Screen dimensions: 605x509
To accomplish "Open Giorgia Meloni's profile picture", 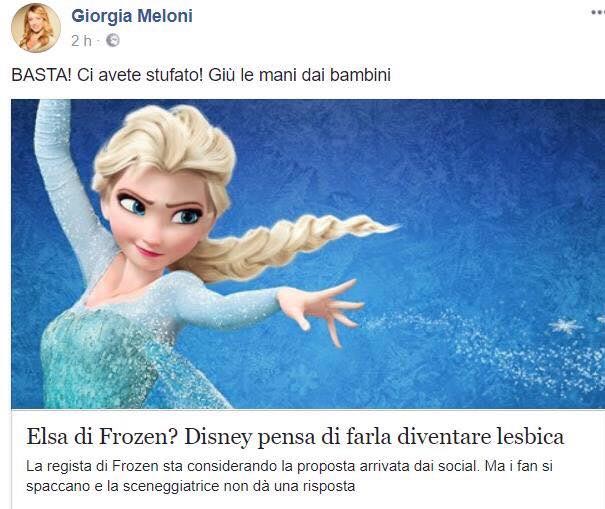I will 36,27.
